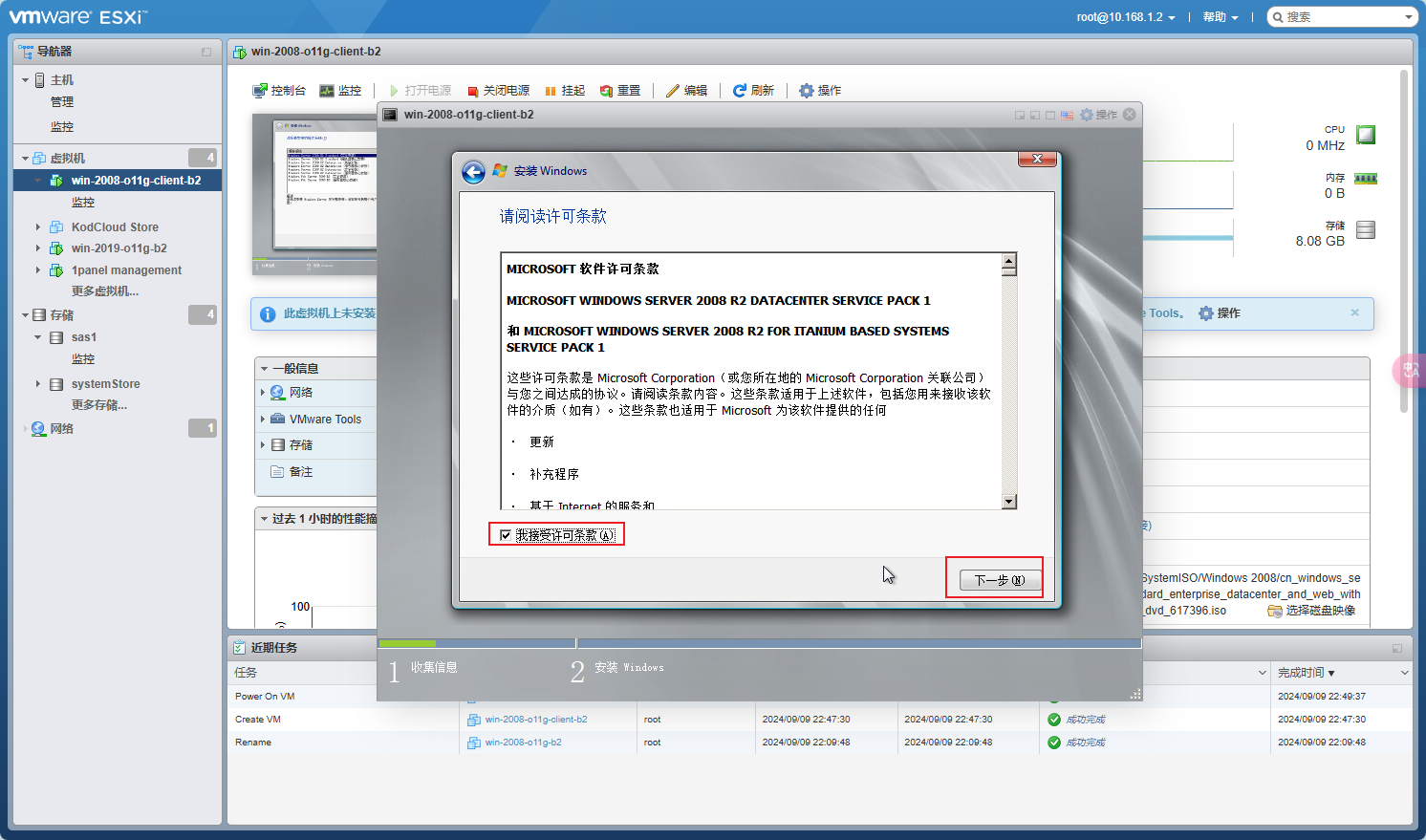Click the Windows setup back arrow

point(473,171)
